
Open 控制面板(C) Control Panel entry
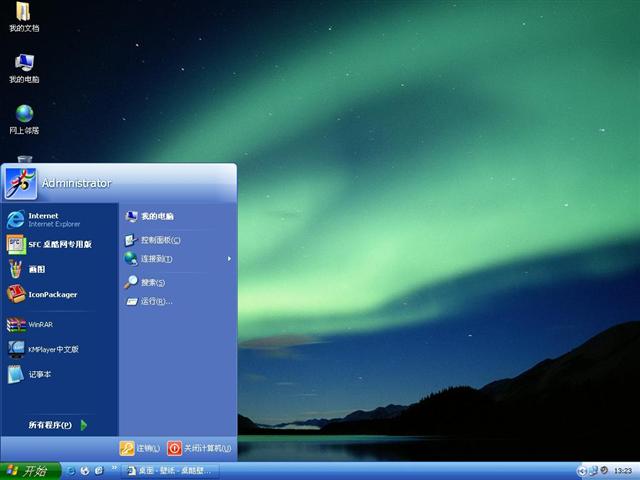[x=159, y=240]
